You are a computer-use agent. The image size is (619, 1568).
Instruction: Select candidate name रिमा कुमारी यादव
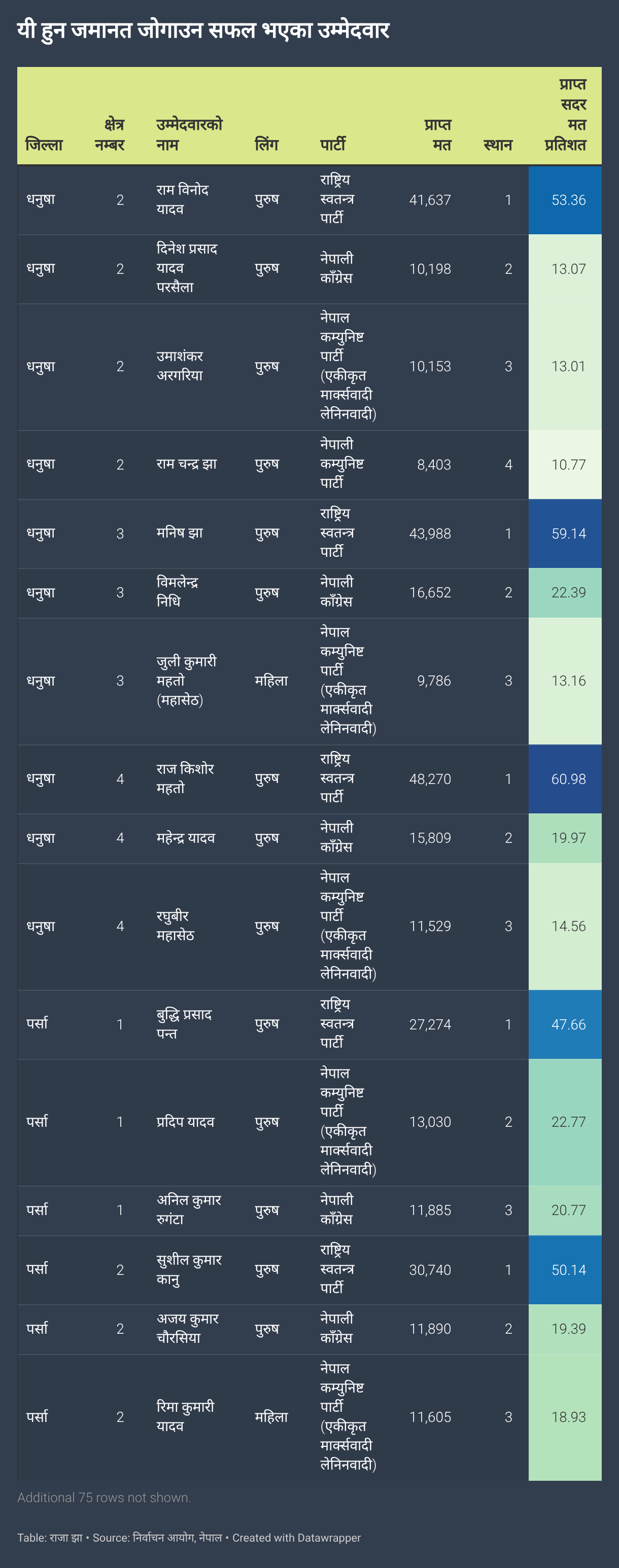tap(185, 1416)
